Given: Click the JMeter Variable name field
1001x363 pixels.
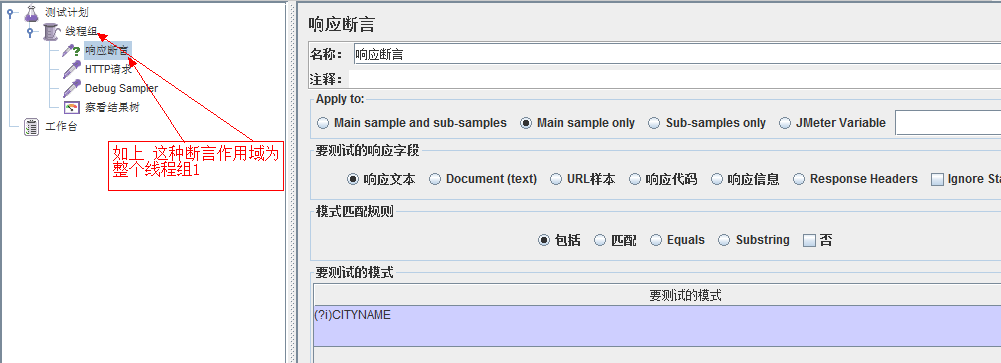Looking at the screenshot, I should tap(948, 123).
